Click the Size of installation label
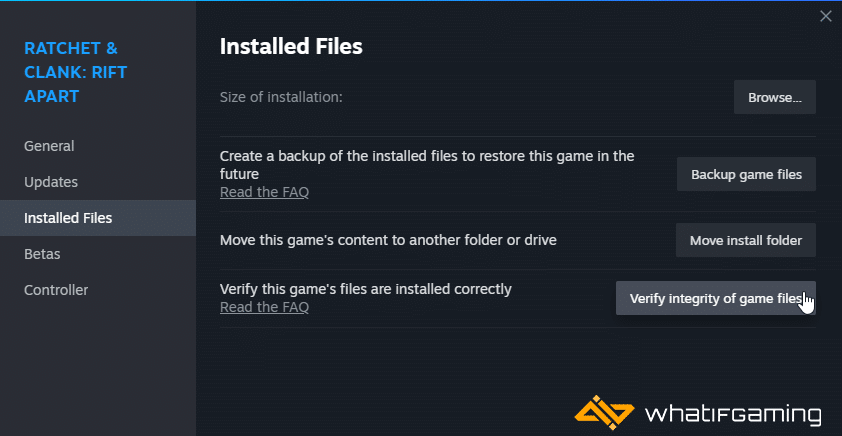Viewport: 842px width, 436px height. pyautogui.click(x=281, y=97)
